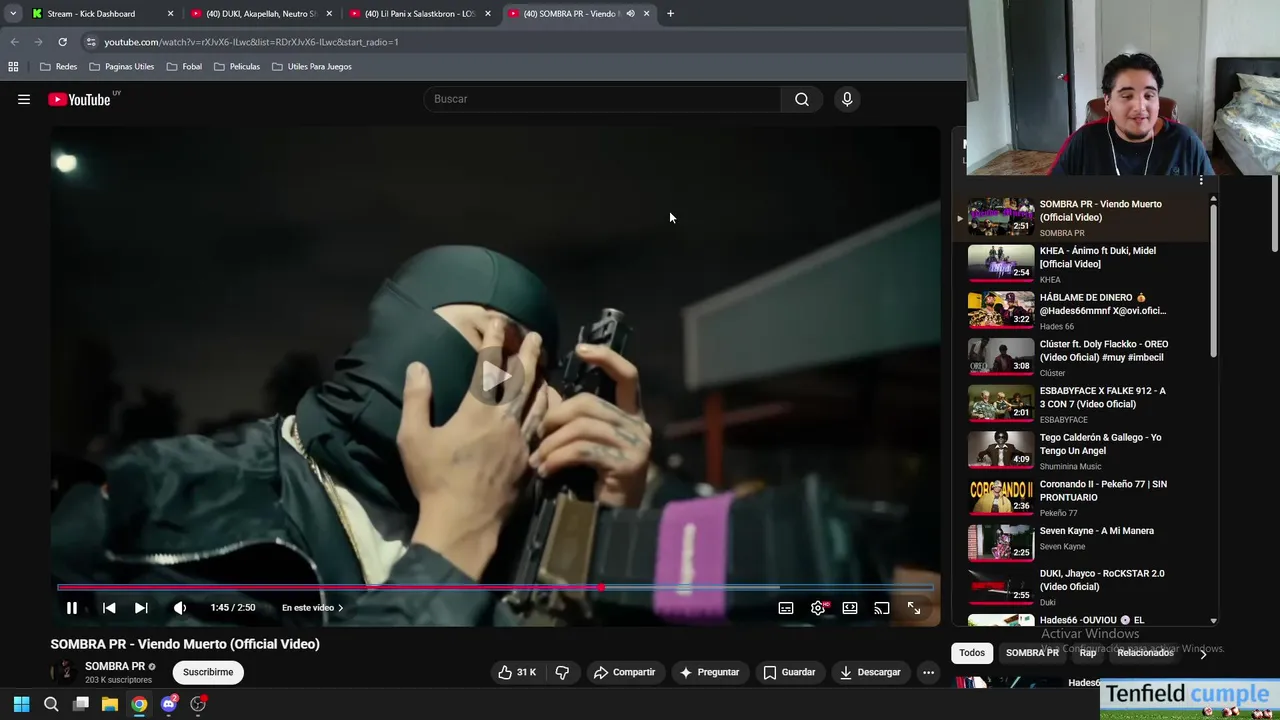Viewport: 1280px width, 720px height.
Task: Open Chrome tab search dropdown
Action: click(13, 14)
